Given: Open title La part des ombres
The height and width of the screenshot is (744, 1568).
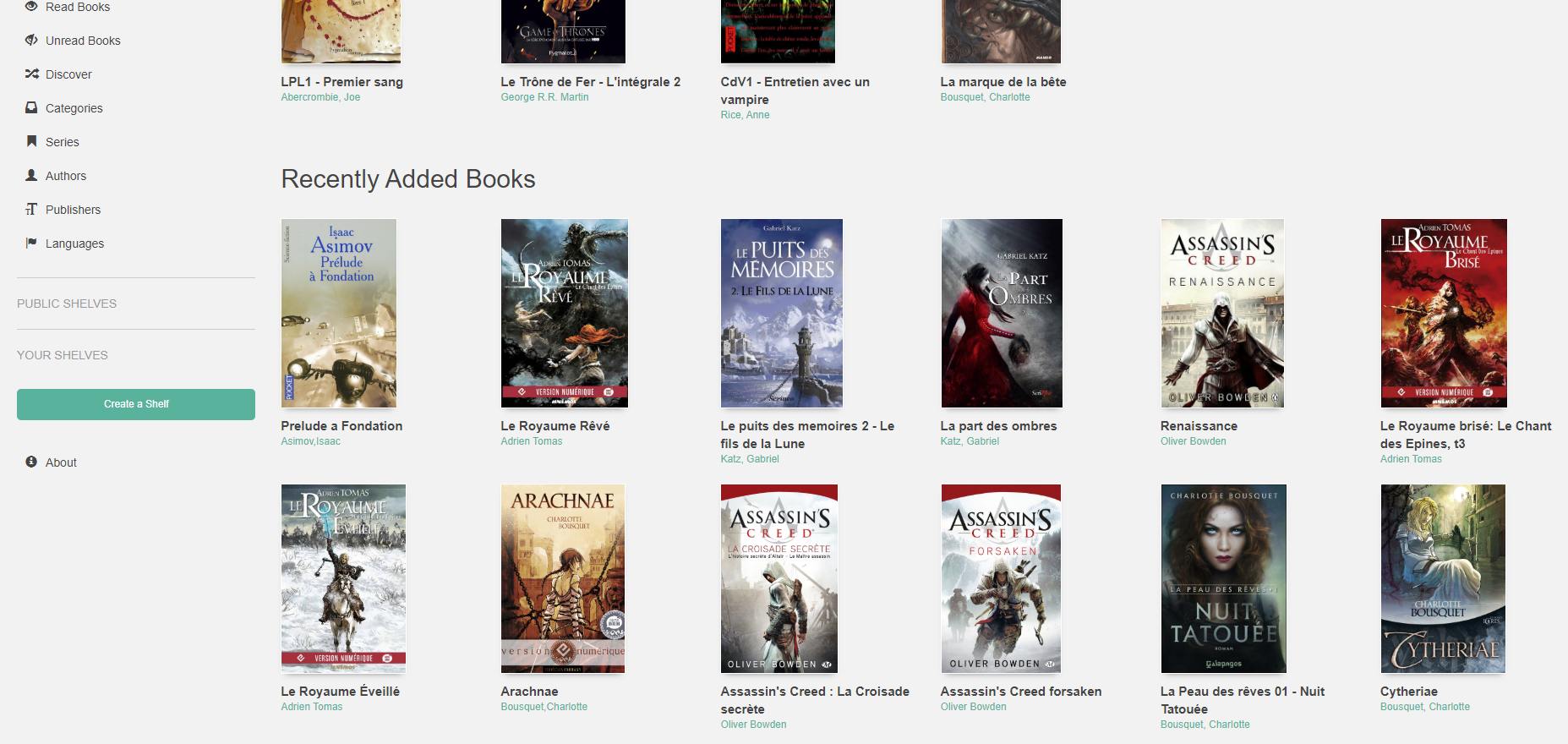Looking at the screenshot, I should [998, 426].
